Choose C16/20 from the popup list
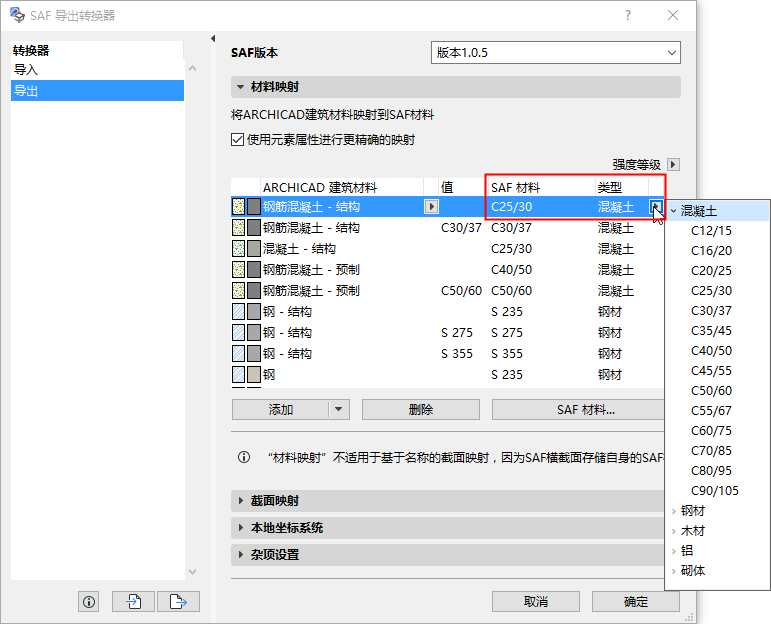771x624 pixels. pyautogui.click(x=712, y=251)
